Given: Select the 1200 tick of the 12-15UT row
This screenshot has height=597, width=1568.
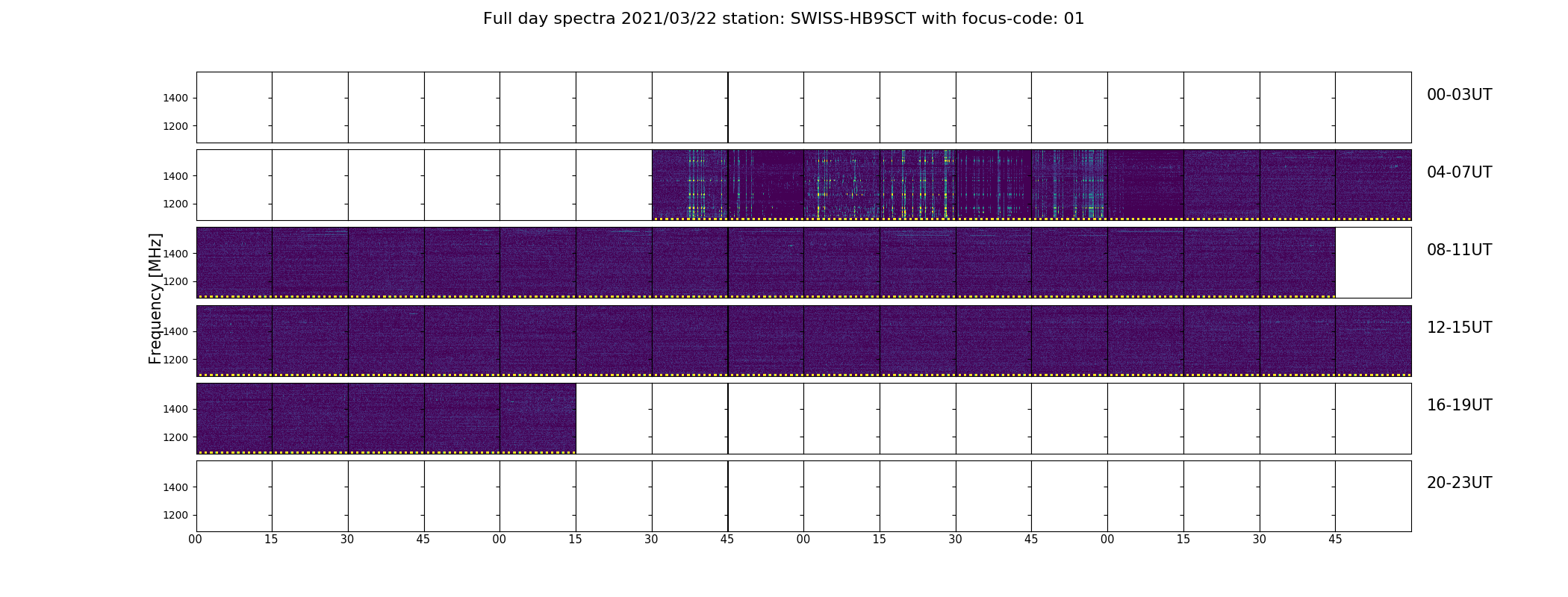Looking at the screenshot, I should tap(175, 360).
